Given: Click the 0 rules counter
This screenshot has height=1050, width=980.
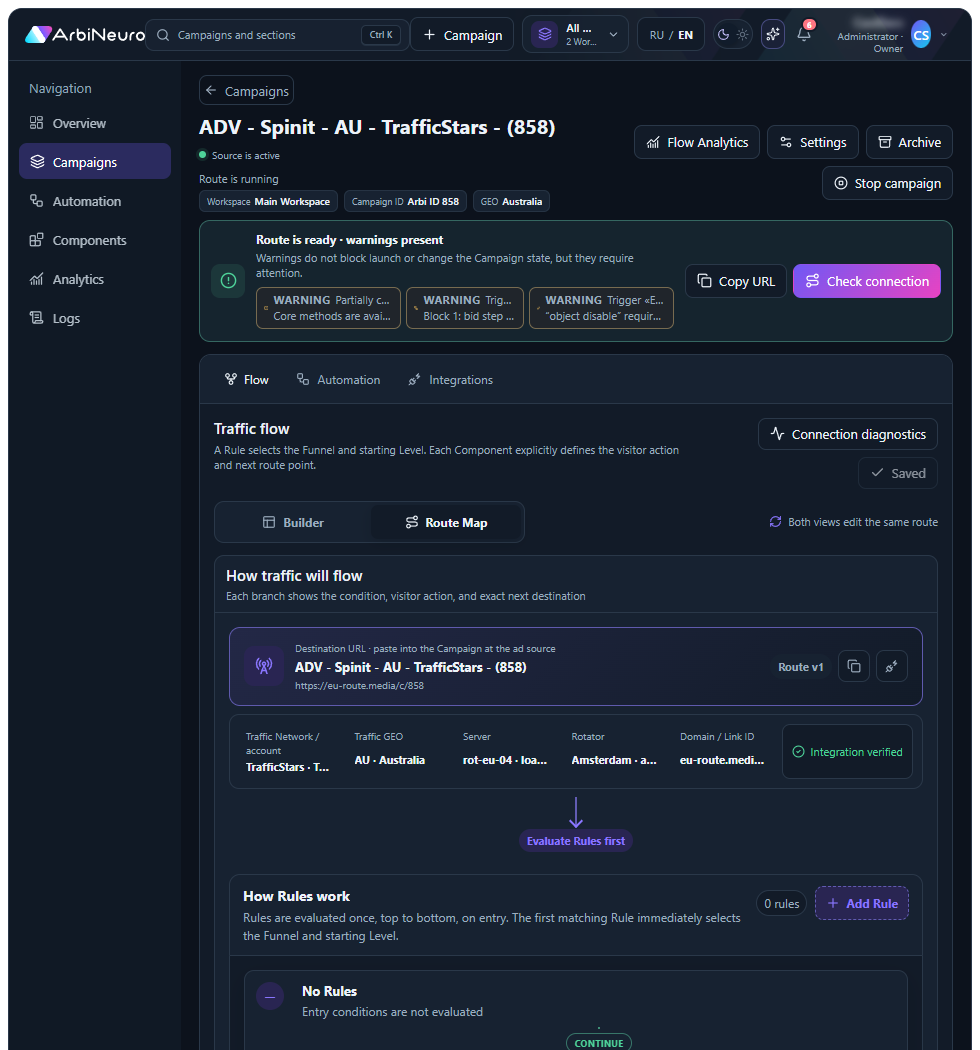Looking at the screenshot, I should pyautogui.click(x=782, y=903).
